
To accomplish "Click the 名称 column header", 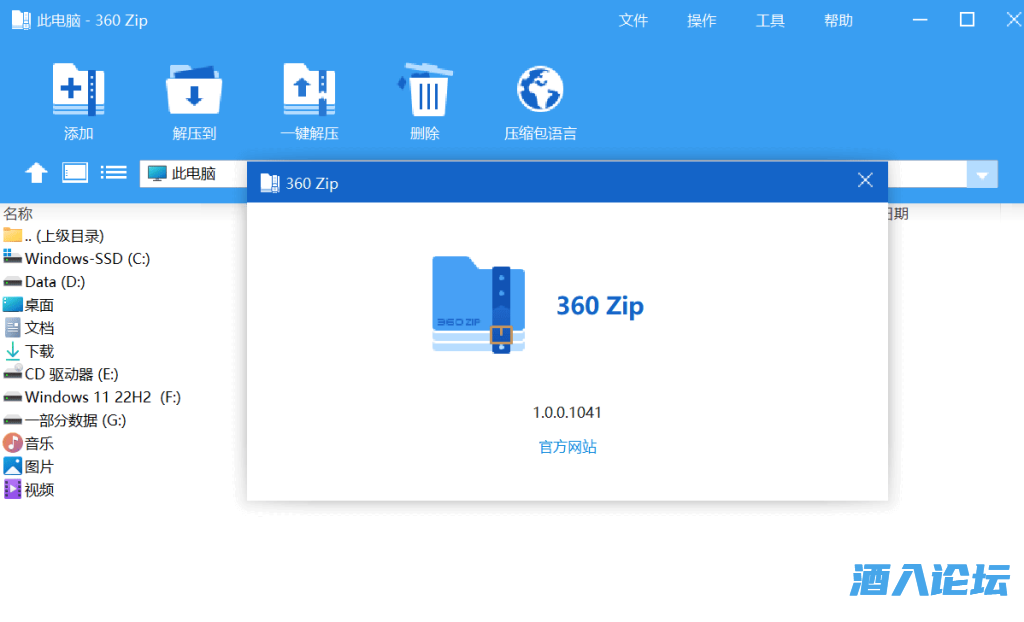I will (x=18, y=214).
